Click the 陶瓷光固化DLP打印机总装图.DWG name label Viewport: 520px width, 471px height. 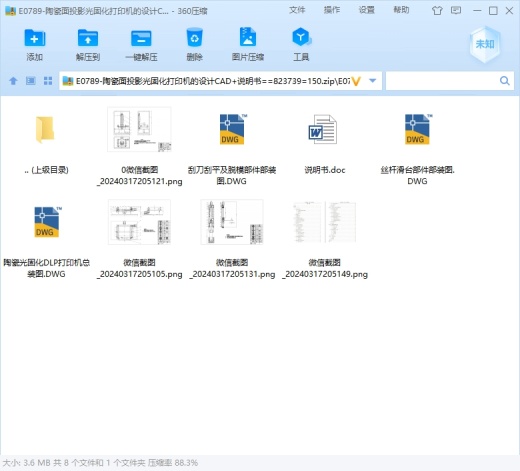click(47, 268)
